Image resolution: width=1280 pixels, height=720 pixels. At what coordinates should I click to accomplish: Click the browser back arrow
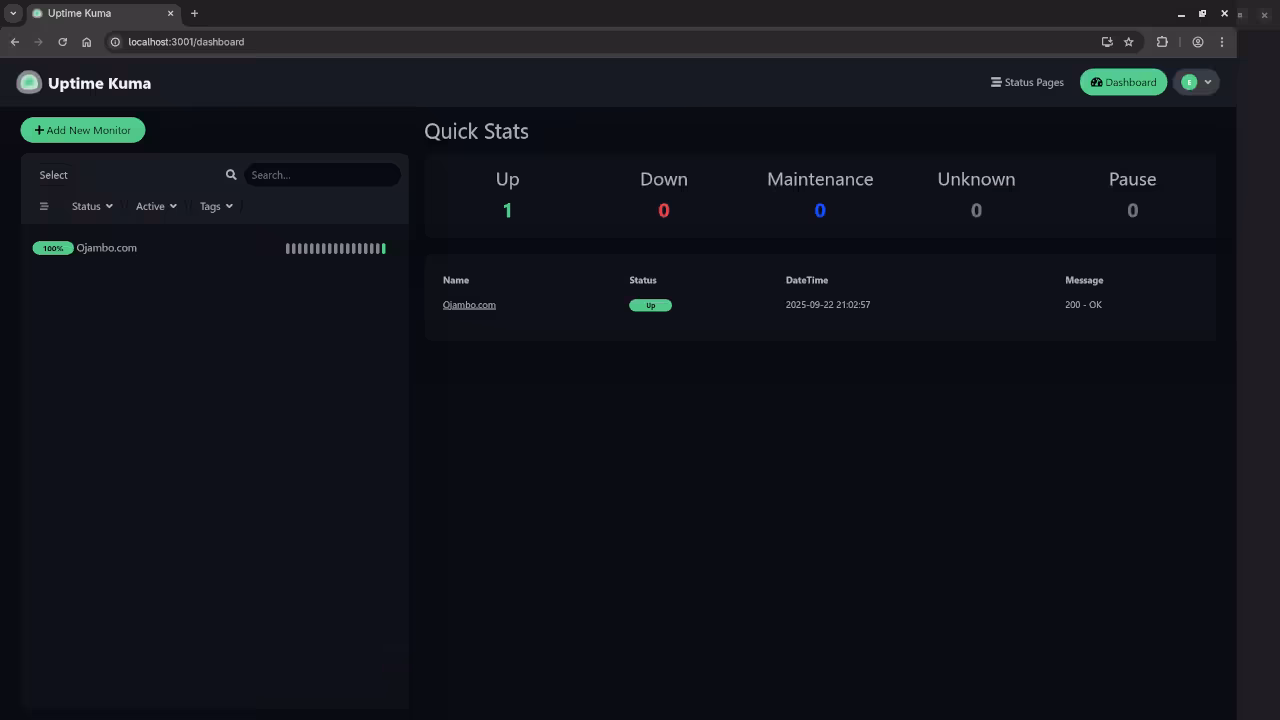tap(15, 42)
